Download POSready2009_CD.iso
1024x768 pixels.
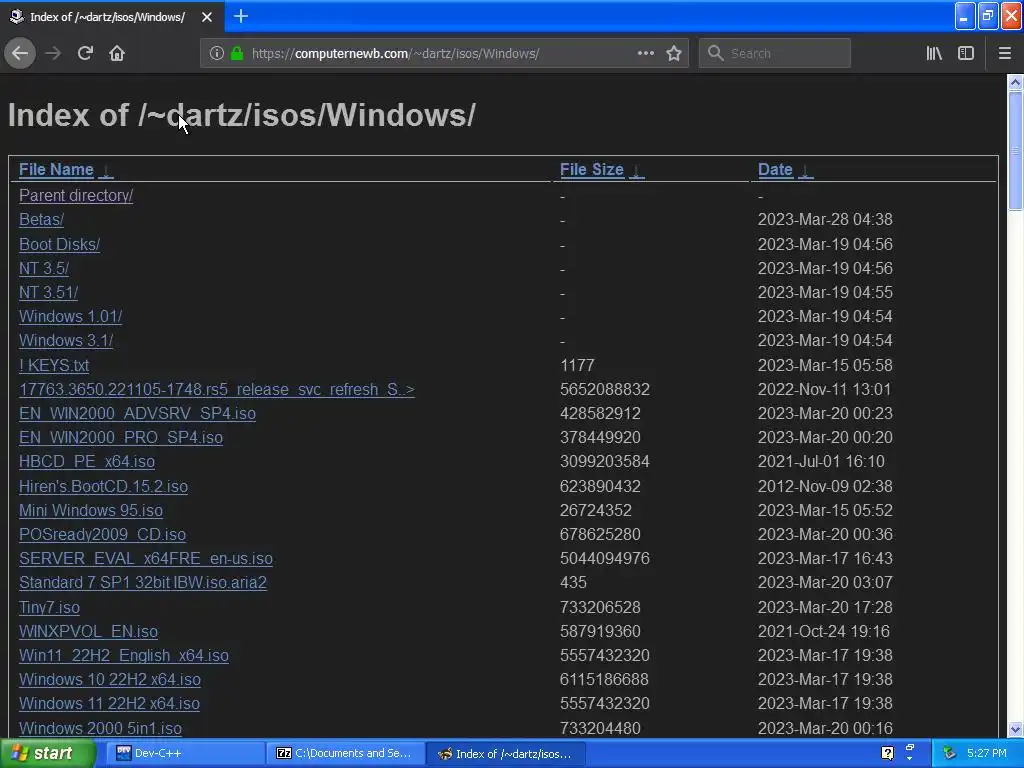coord(103,534)
